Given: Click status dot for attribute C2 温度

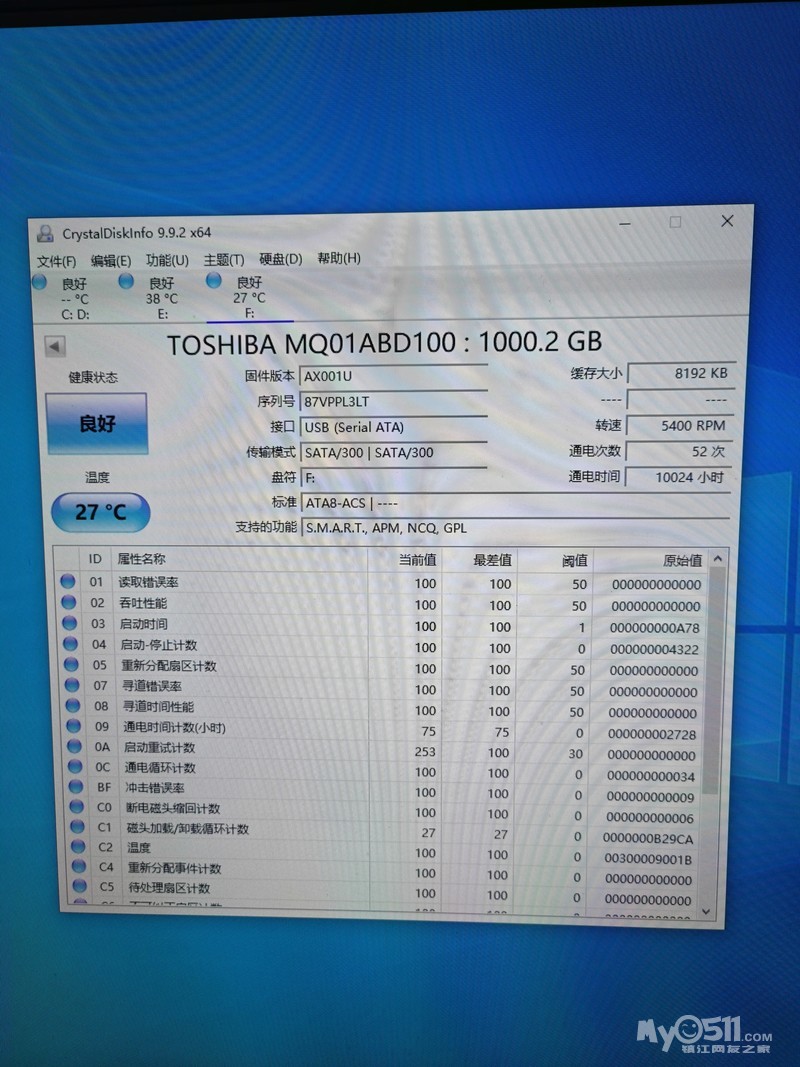Looking at the screenshot, I should [78, 846].
